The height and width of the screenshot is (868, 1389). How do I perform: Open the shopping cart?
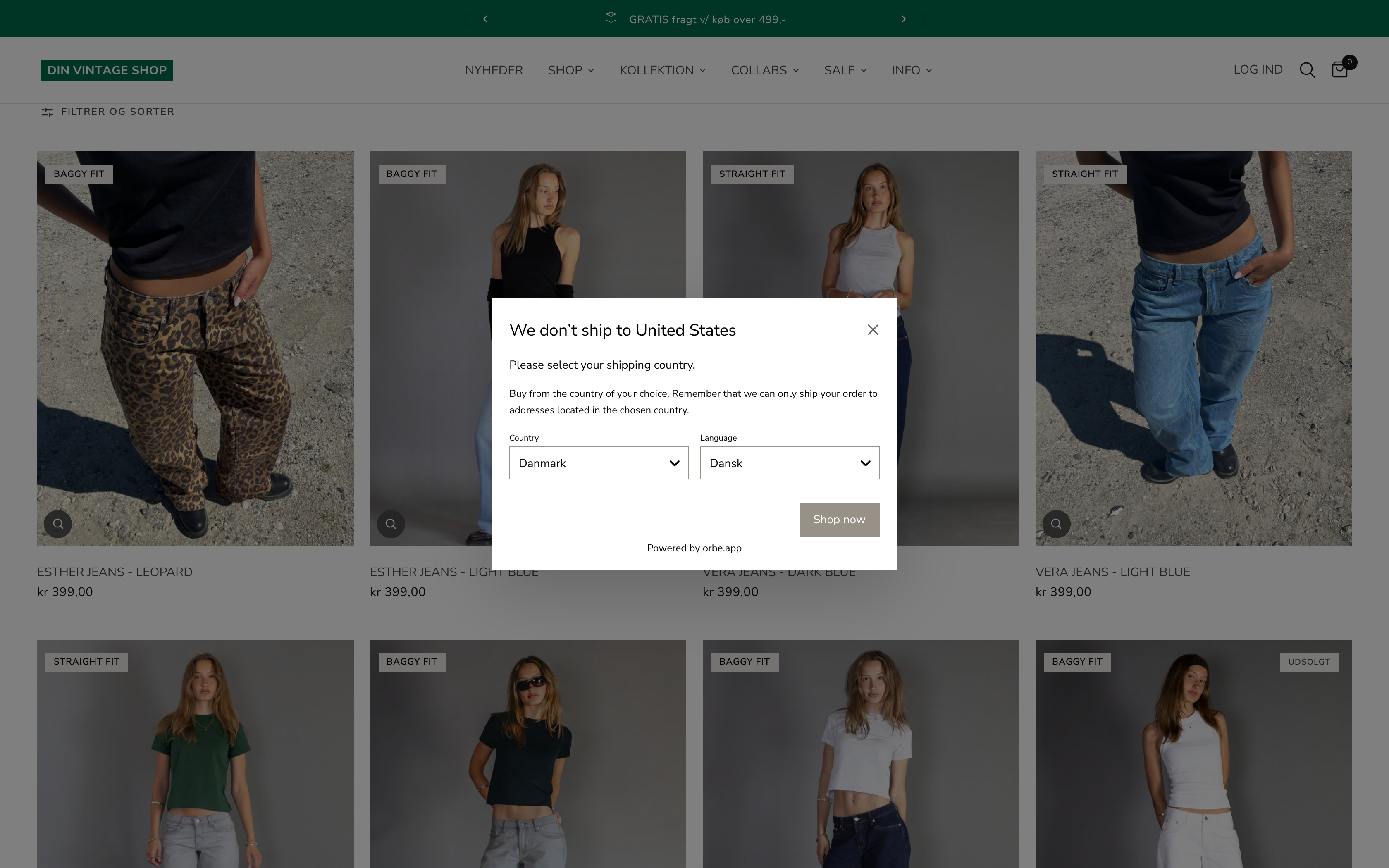tap(1340, 69)
